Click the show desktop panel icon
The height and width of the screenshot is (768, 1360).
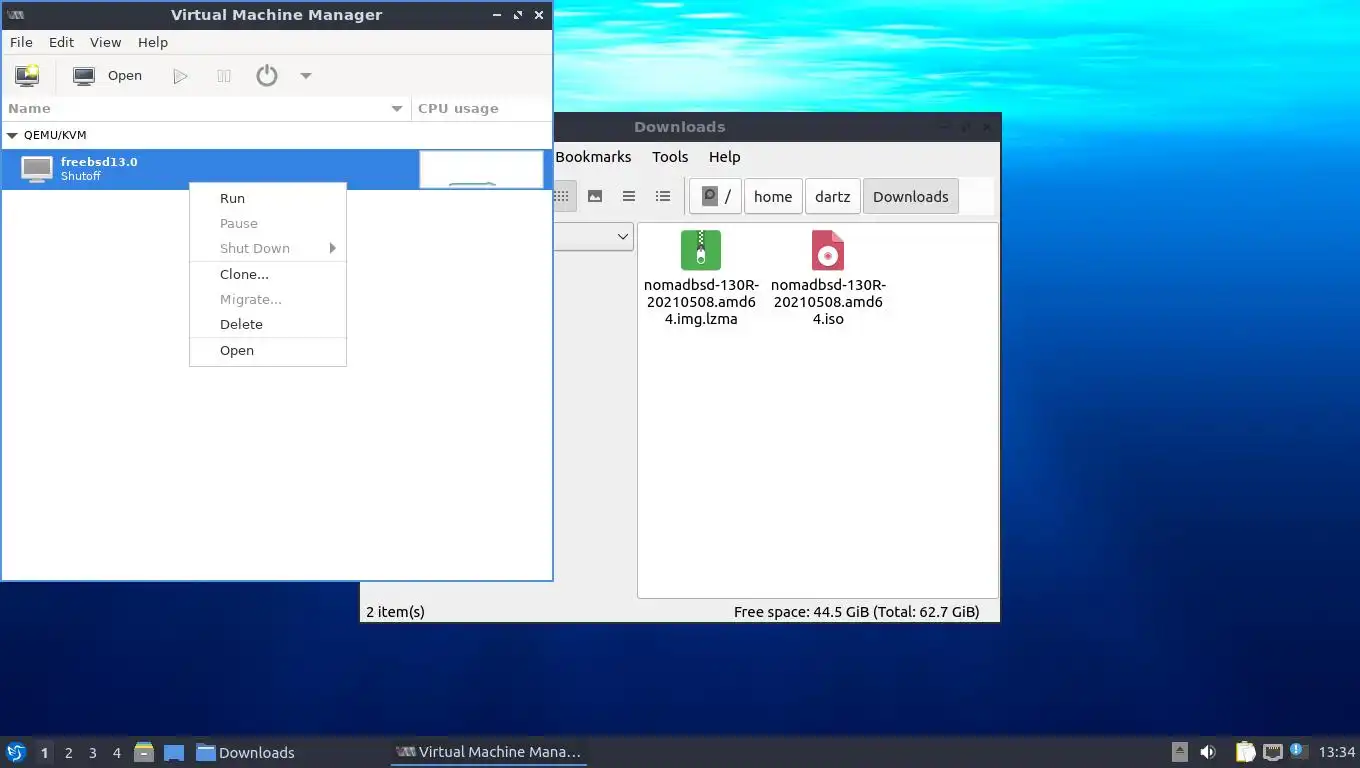click(174, 752)
